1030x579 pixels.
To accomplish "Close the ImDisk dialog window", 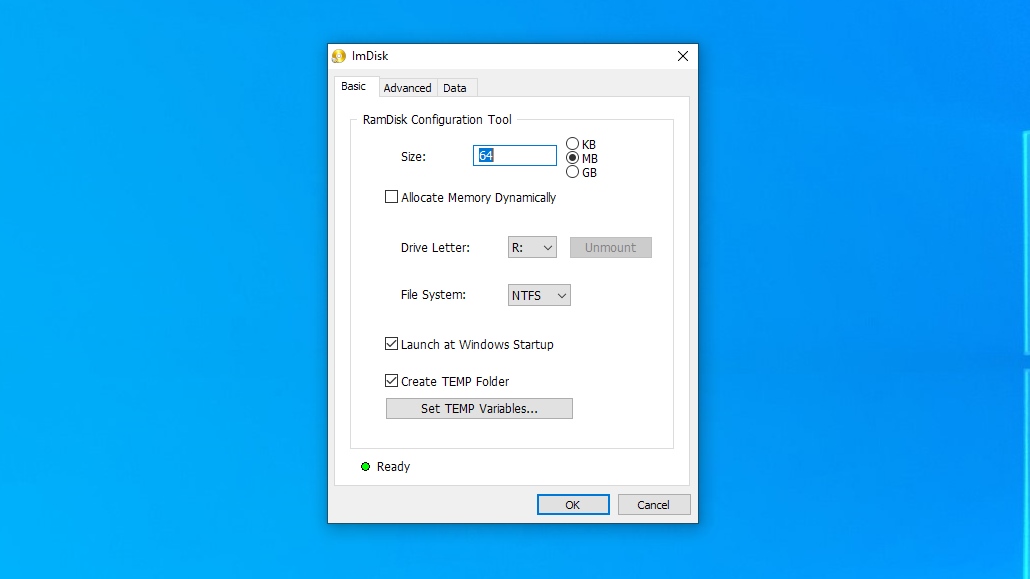I will coord(683,57).
